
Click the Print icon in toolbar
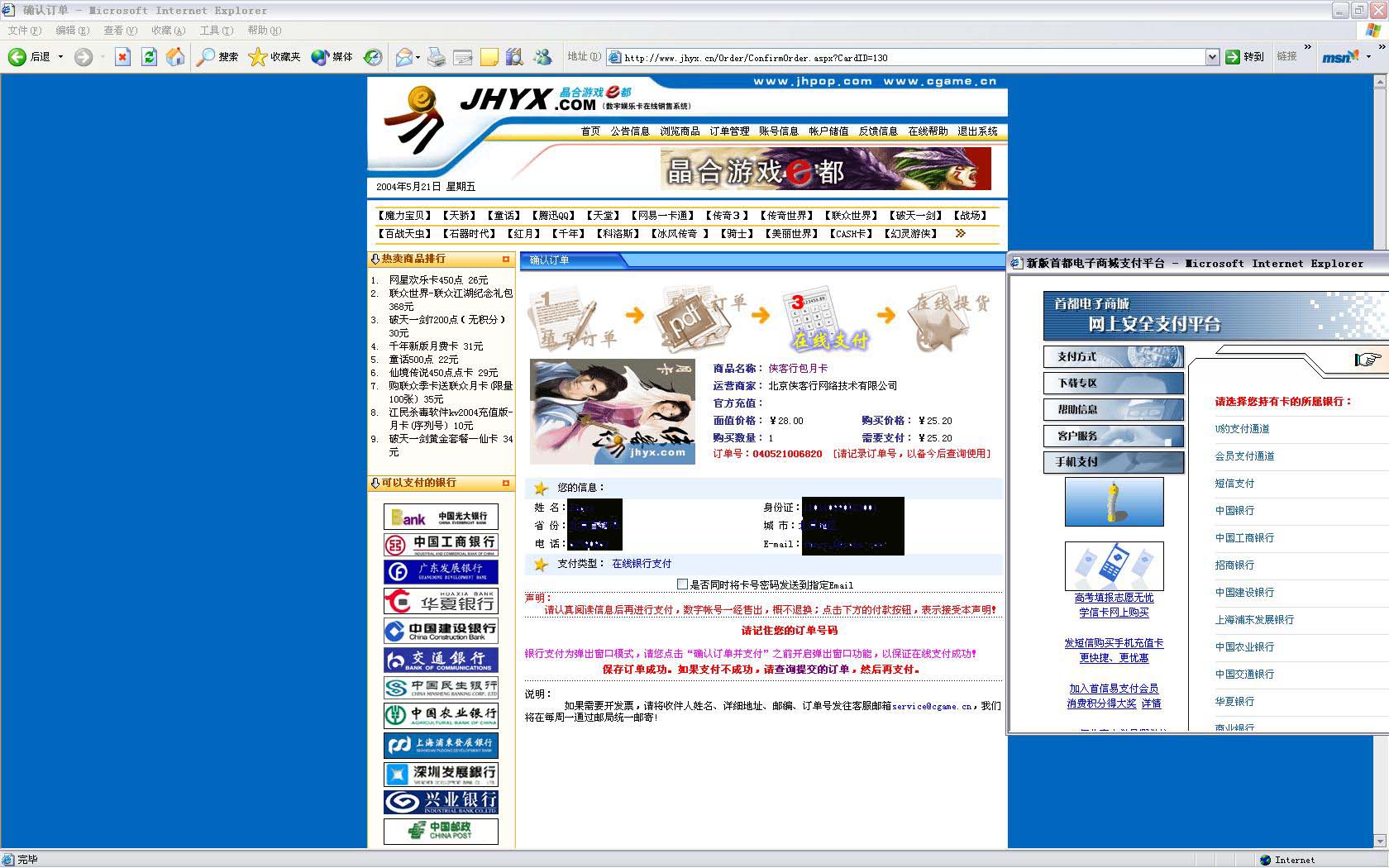437,57
